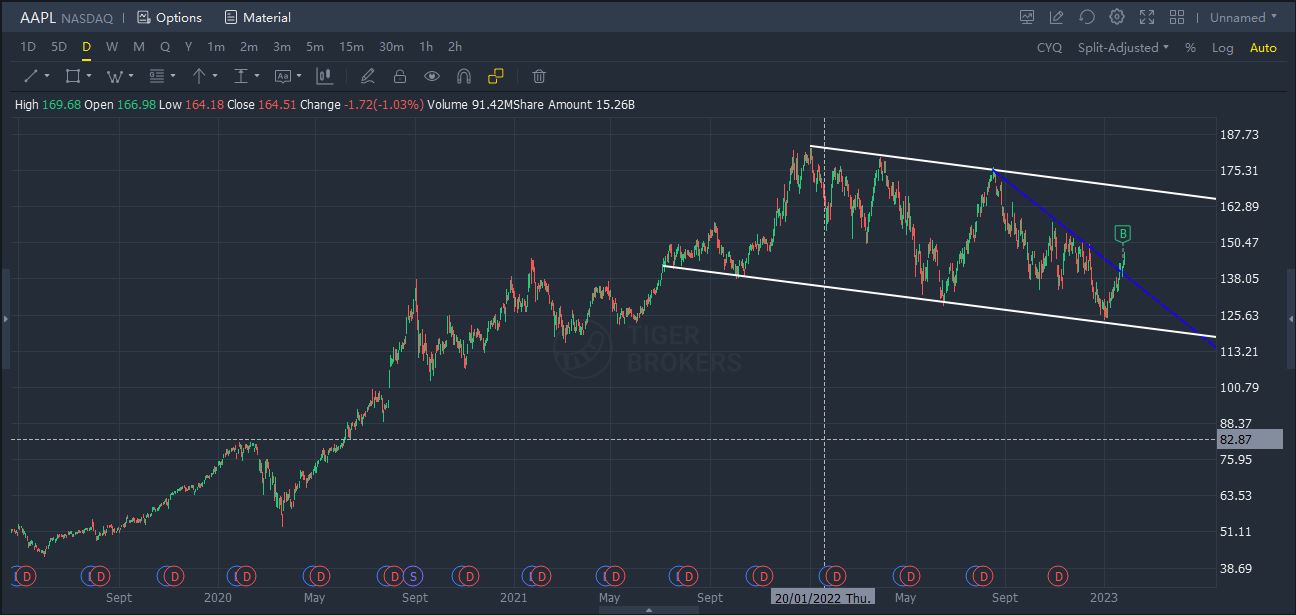The height and width of the screenshot is (615, 1296).
Task: Select the trend line drawing tool
Action: (x=30, y=76)
